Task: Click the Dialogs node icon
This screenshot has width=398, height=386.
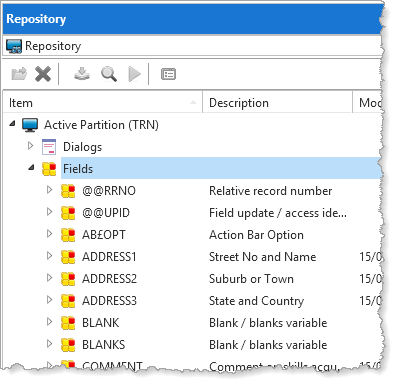Action: (x=49, y=147)
